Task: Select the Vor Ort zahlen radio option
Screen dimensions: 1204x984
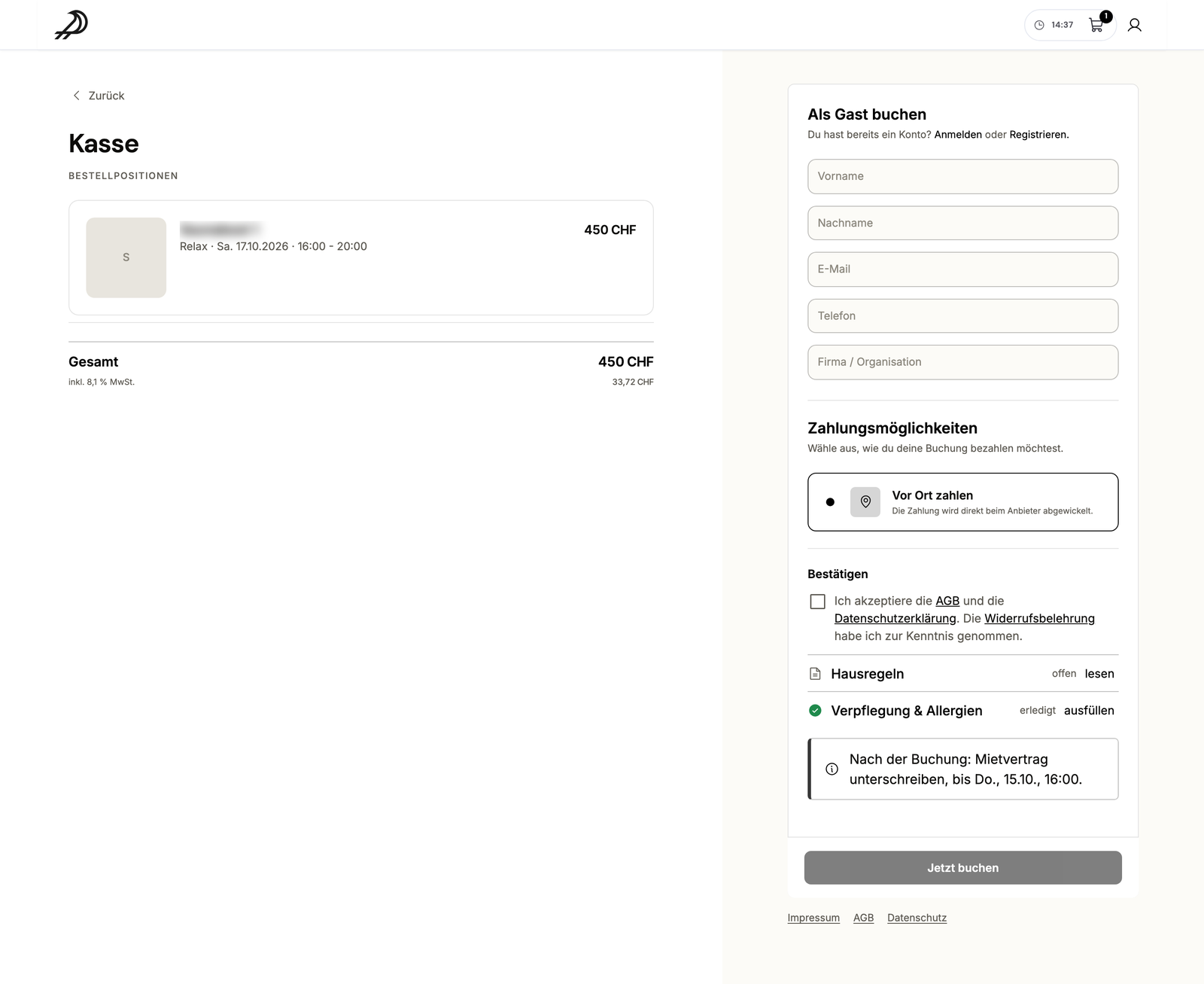Action: tap(830, 502)
